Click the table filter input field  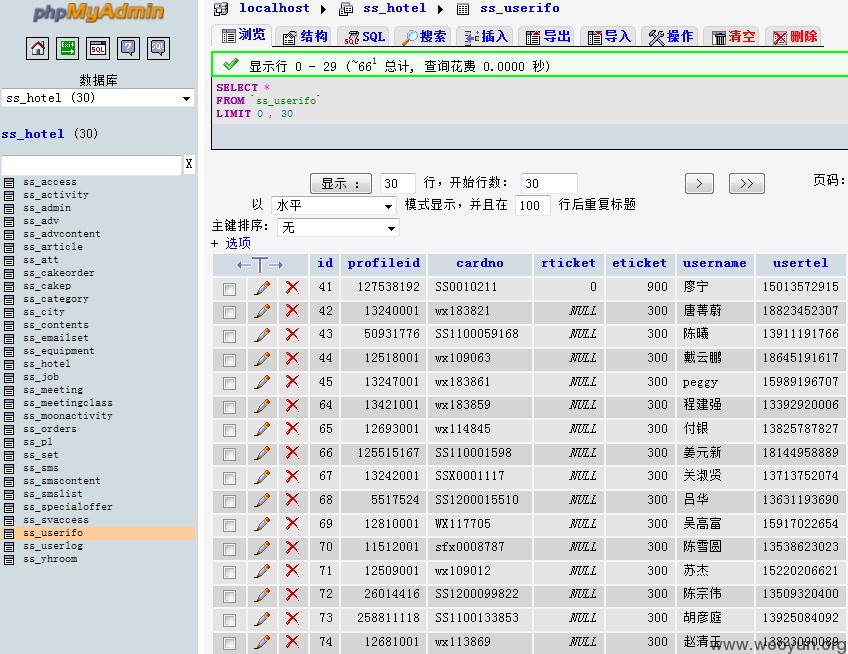click(x=91, y=164)
